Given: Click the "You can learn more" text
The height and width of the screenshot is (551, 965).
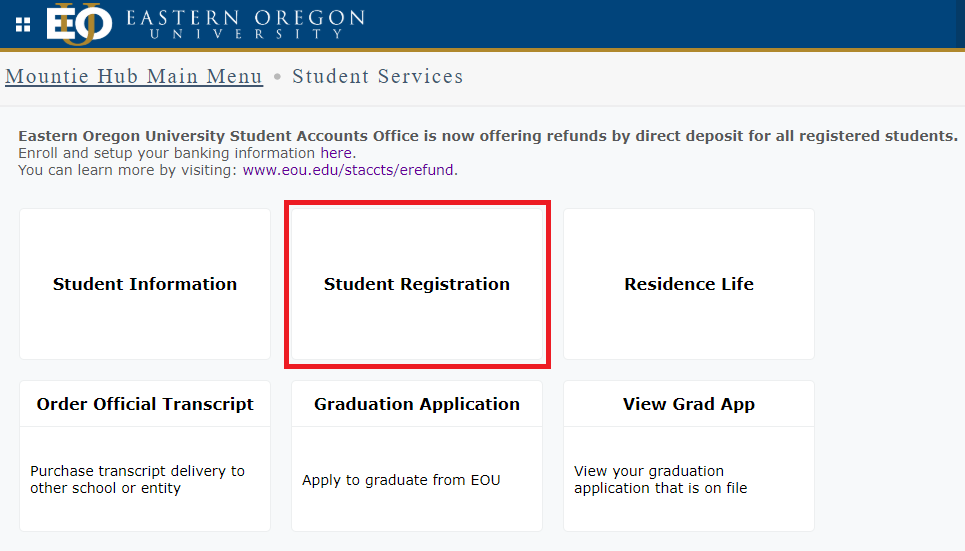Looking at the screenshot, I should [x=128, y=170].
